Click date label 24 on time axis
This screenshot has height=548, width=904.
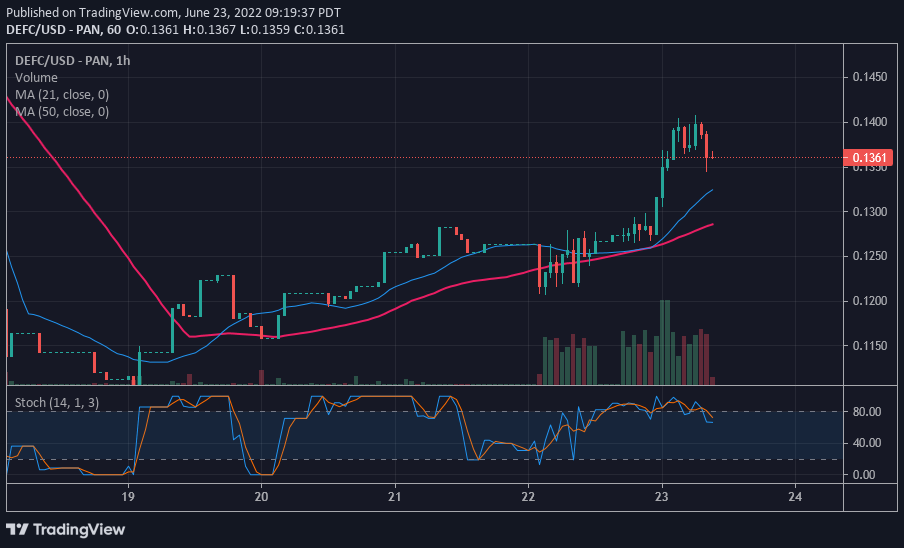(x=795, y=496)
